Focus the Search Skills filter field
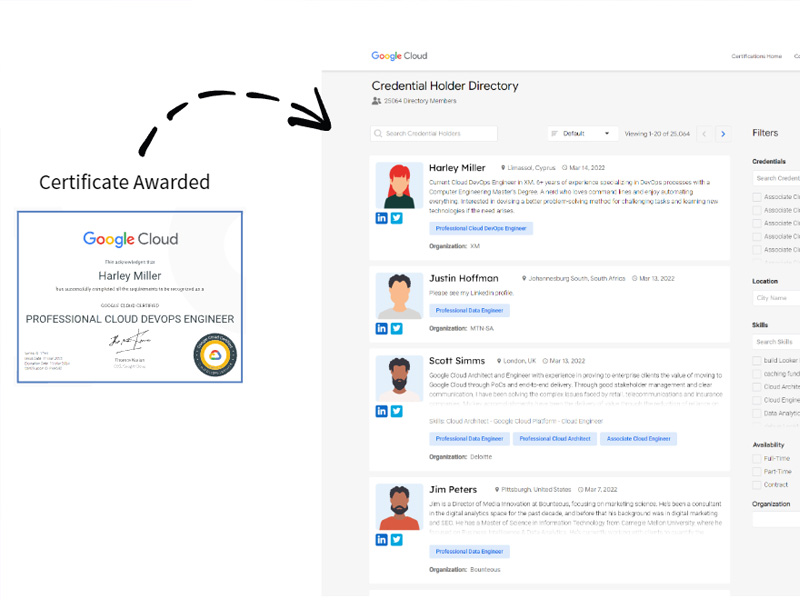Image resolution: width=800 pixels, height=600 pixels. click(776, 342)
